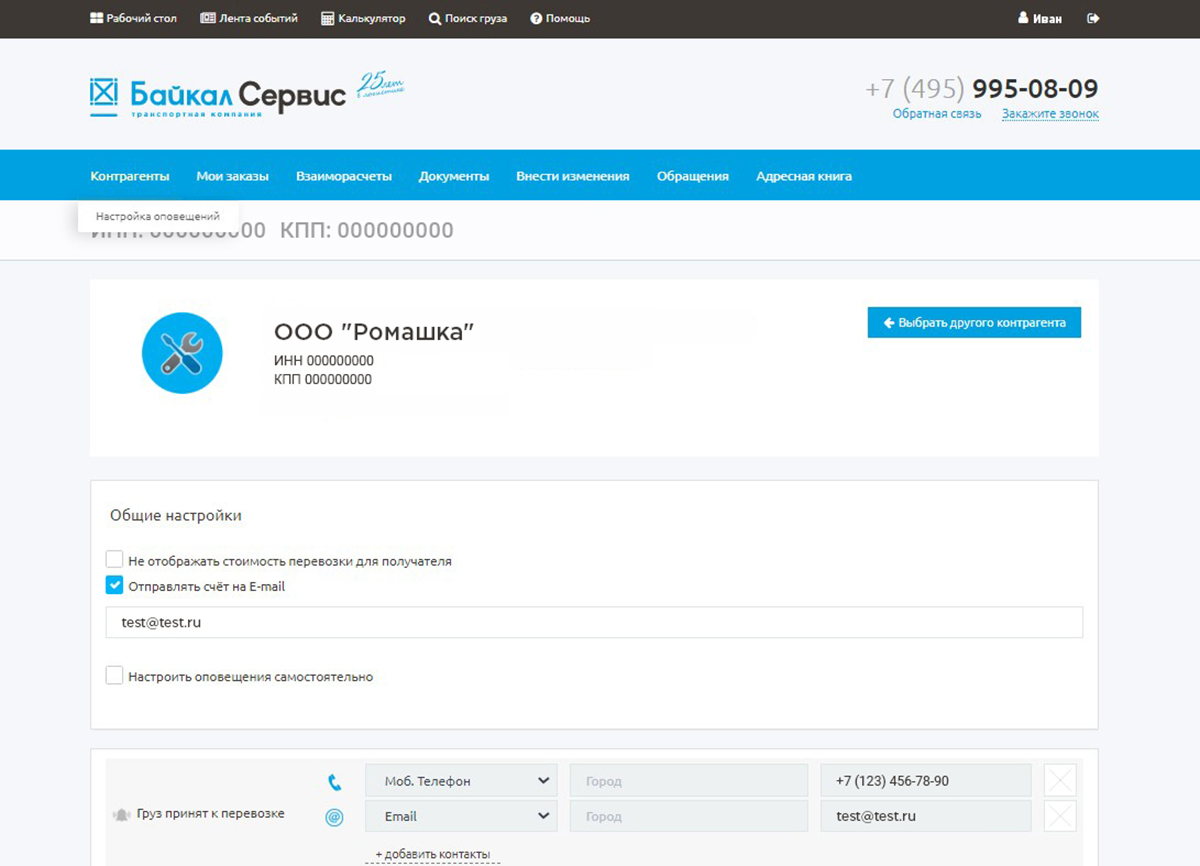Image resolution: width=1200 pixels, height=866 pixels.
Task: Click the wrench and screwdriver avatar icon
Action: tap(182, 353)
